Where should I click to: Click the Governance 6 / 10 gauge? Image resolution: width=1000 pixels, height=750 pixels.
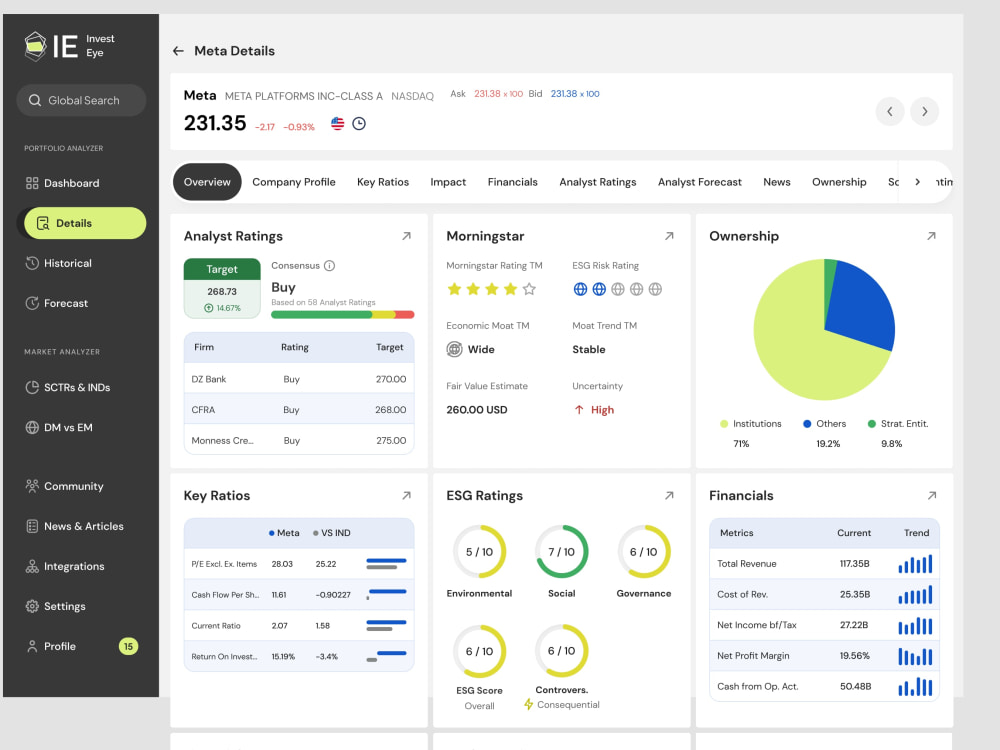(643, 552)
